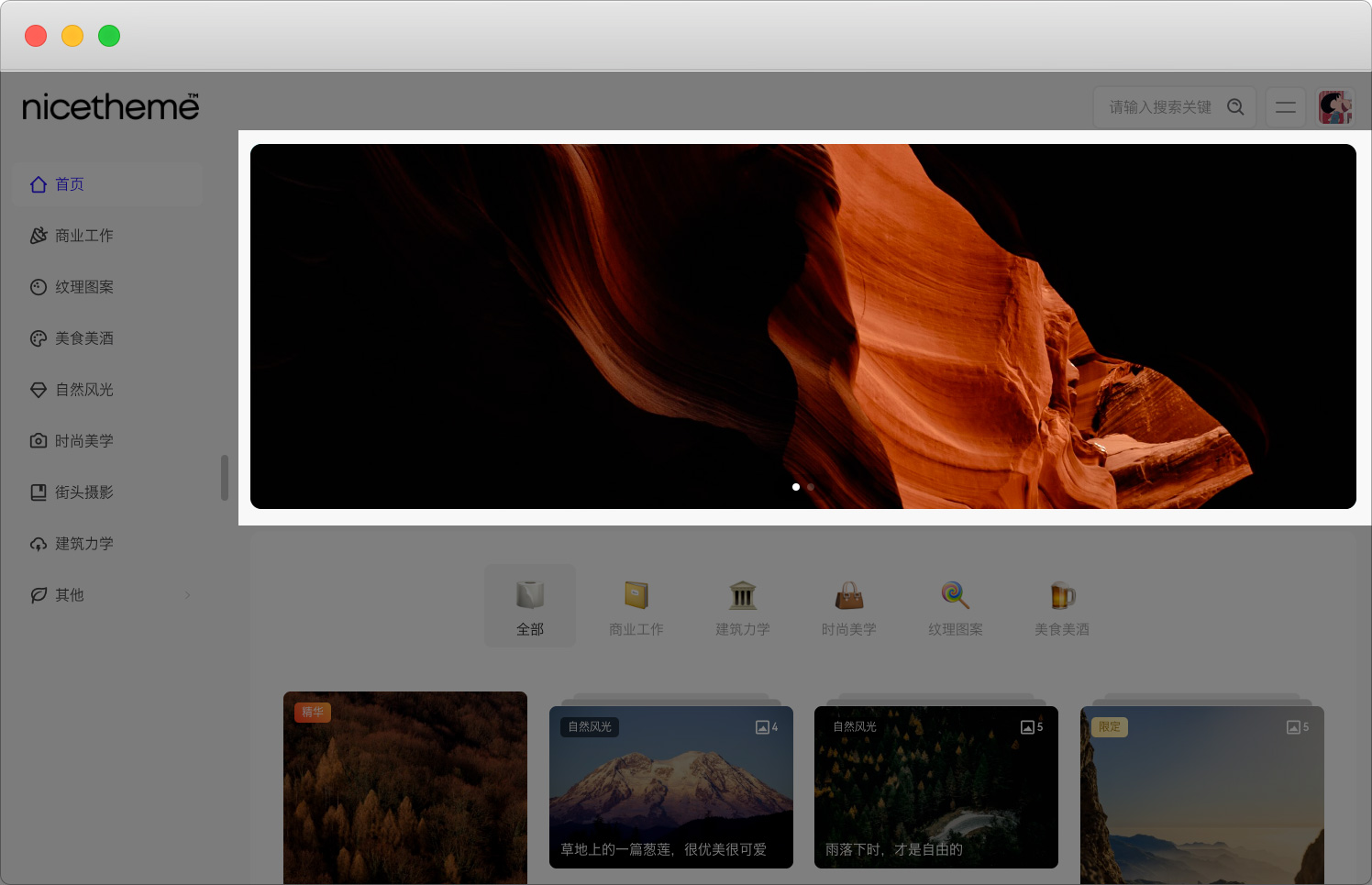Click the sidebar scrollbar handle
This screenshot has width=1372, height=885.
pyautogui.click(x=225, y=478)
